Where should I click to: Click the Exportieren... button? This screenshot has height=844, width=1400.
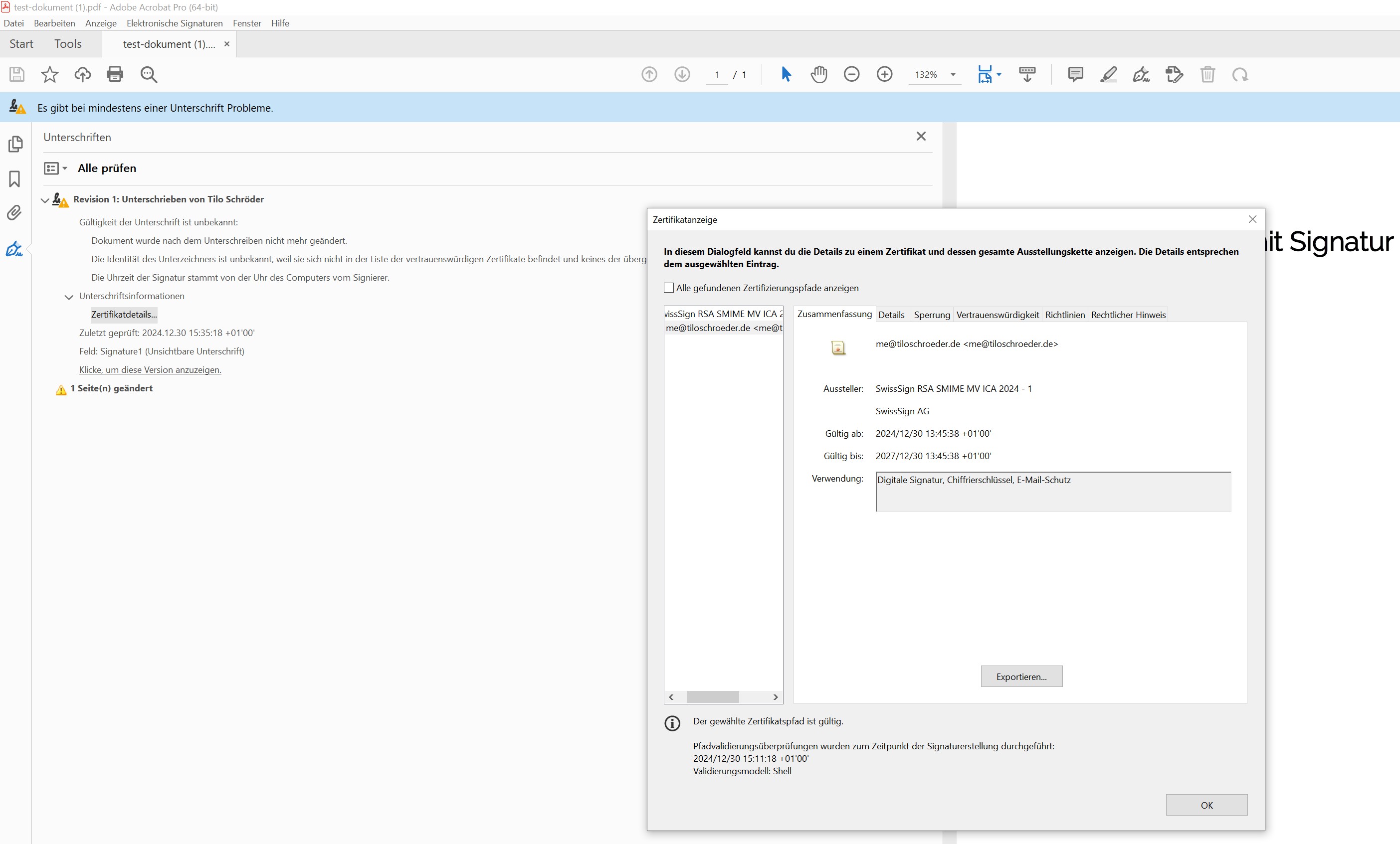(x=1021, y=676)
